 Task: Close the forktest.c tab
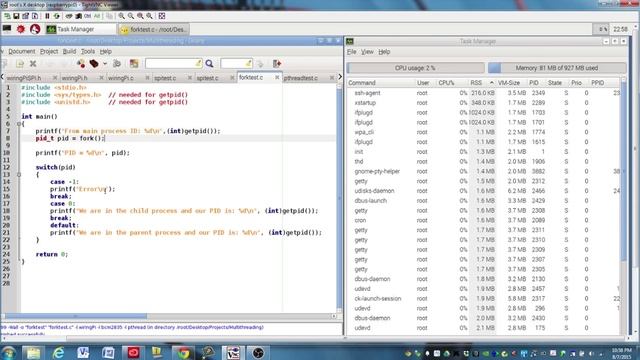[277, 78]
